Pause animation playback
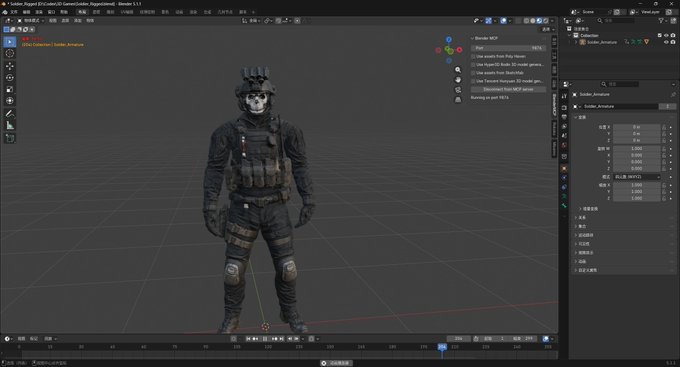 click(265, 339)
